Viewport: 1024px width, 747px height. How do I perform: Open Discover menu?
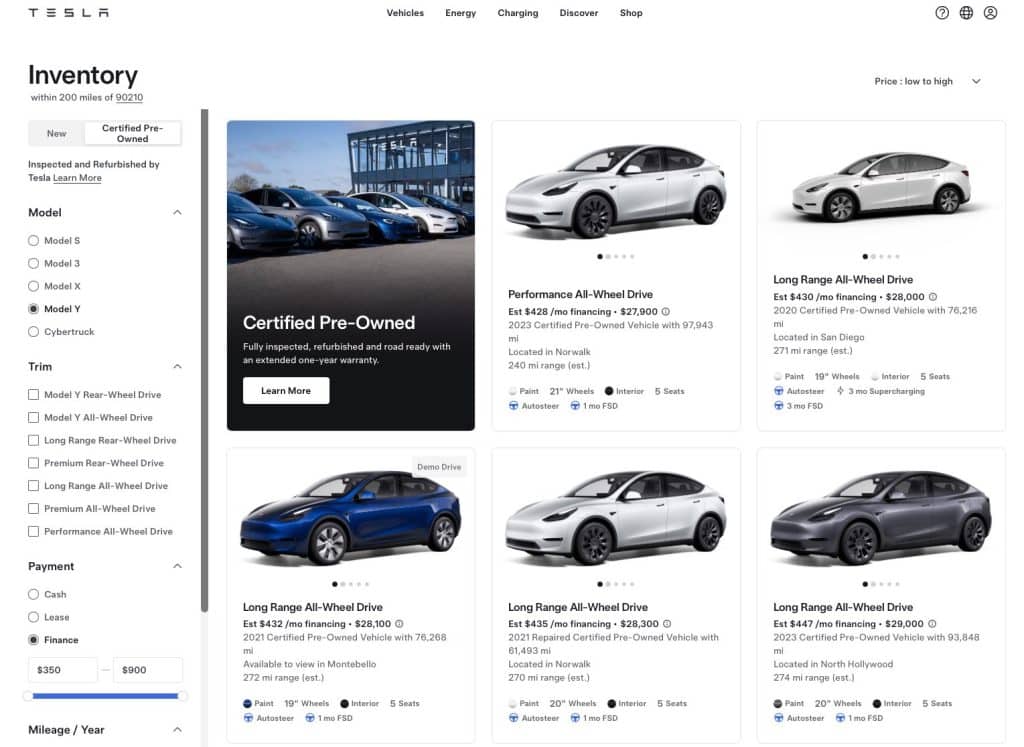(579, 12)
